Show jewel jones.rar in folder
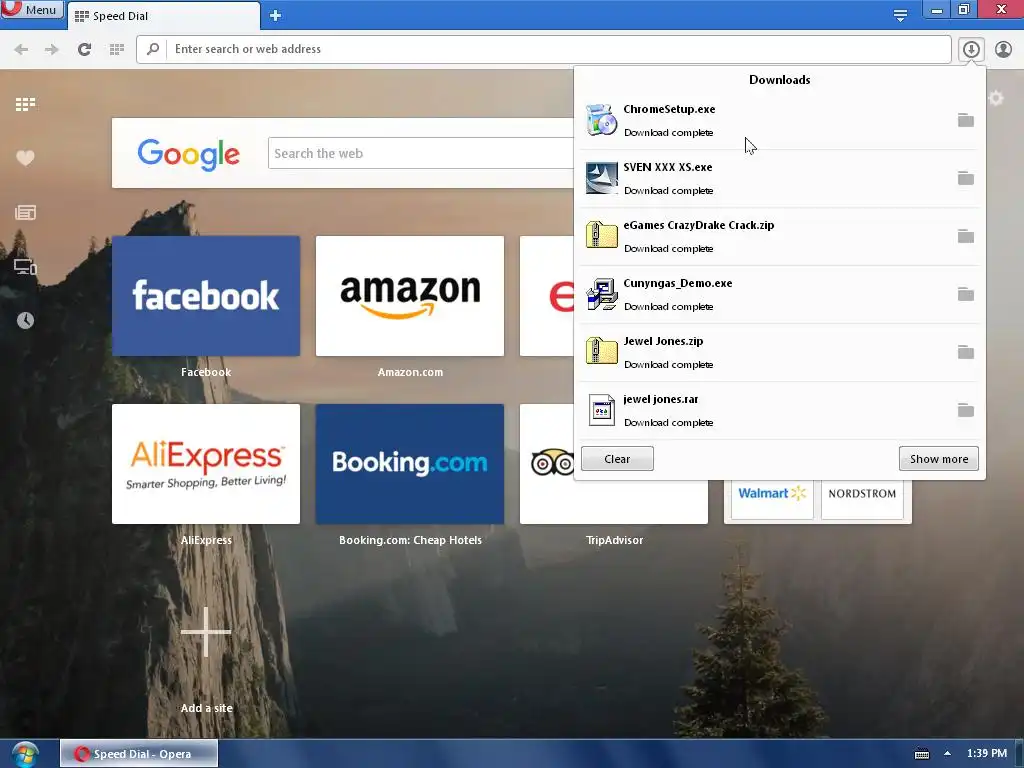The image size is (1024, 768). point(965,410)
